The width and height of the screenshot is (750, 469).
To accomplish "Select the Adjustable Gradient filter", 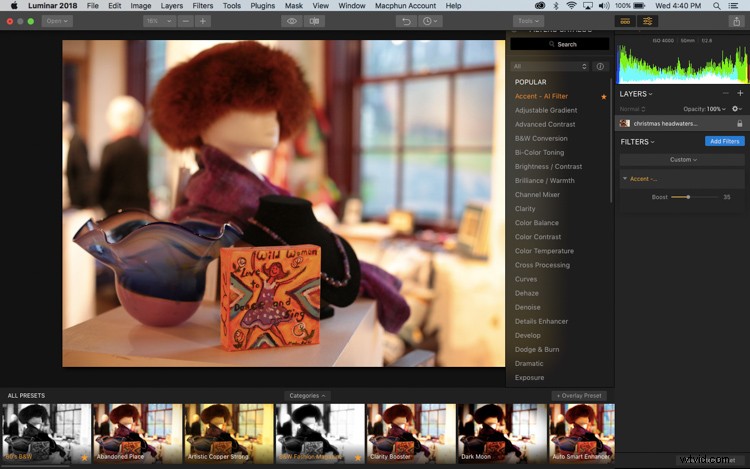I will tap(546, 110).
